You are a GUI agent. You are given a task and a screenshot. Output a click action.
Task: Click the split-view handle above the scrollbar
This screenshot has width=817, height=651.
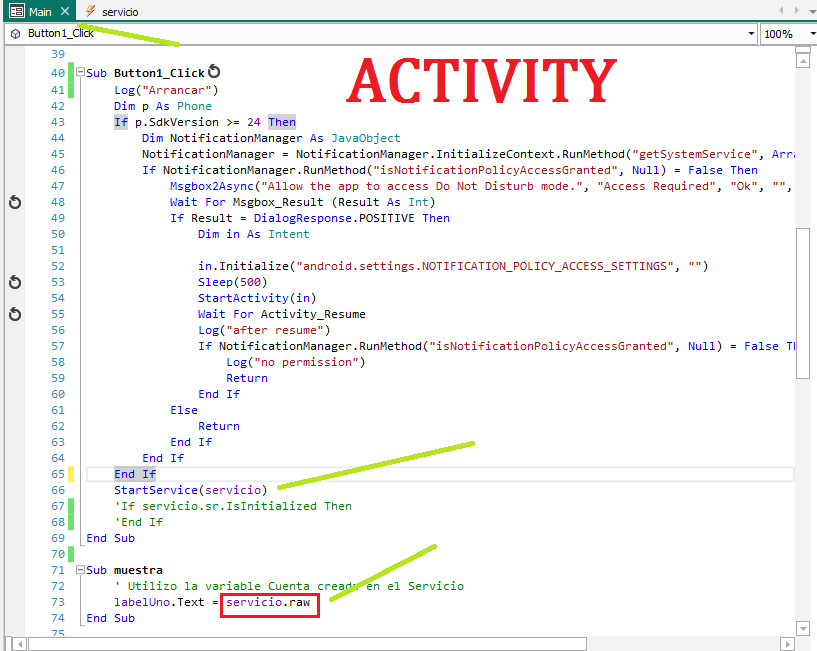coord(803,50)
